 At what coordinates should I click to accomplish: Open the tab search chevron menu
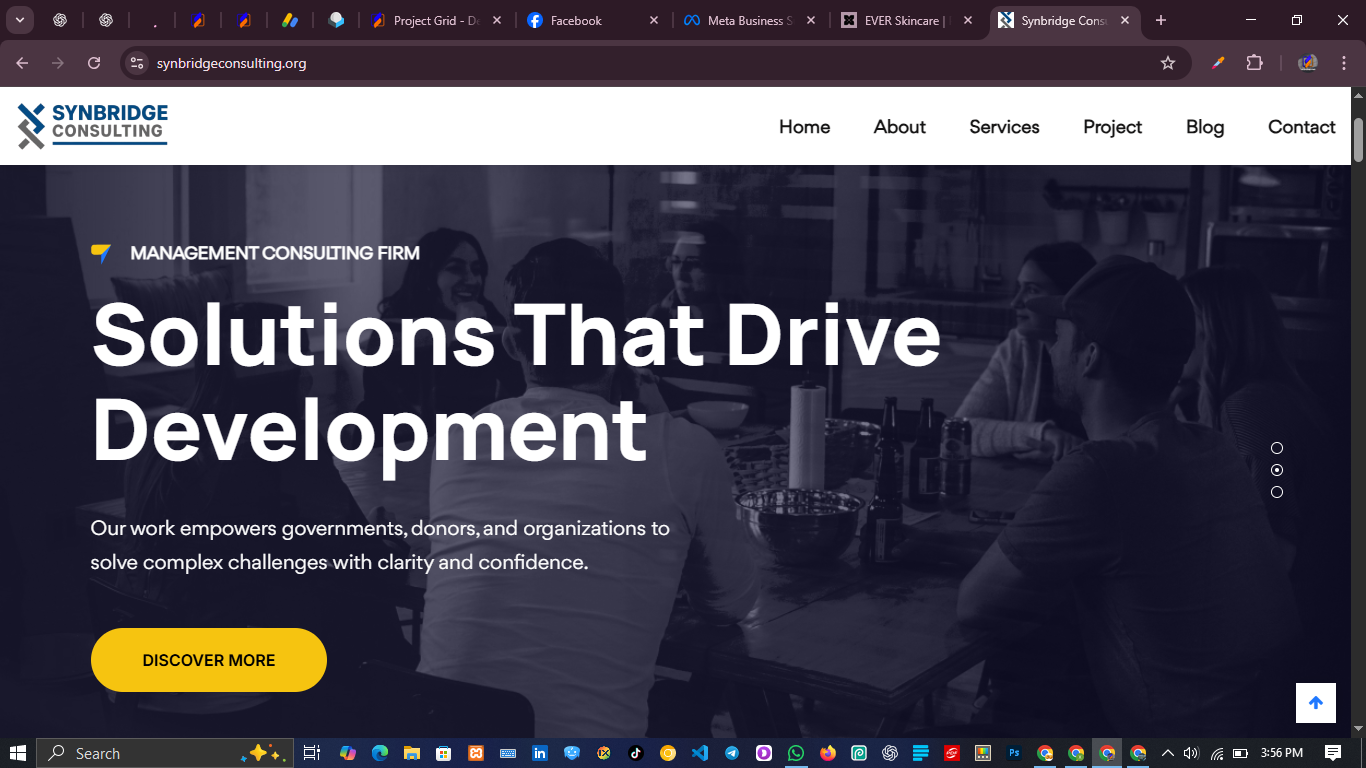coord(18,19)
